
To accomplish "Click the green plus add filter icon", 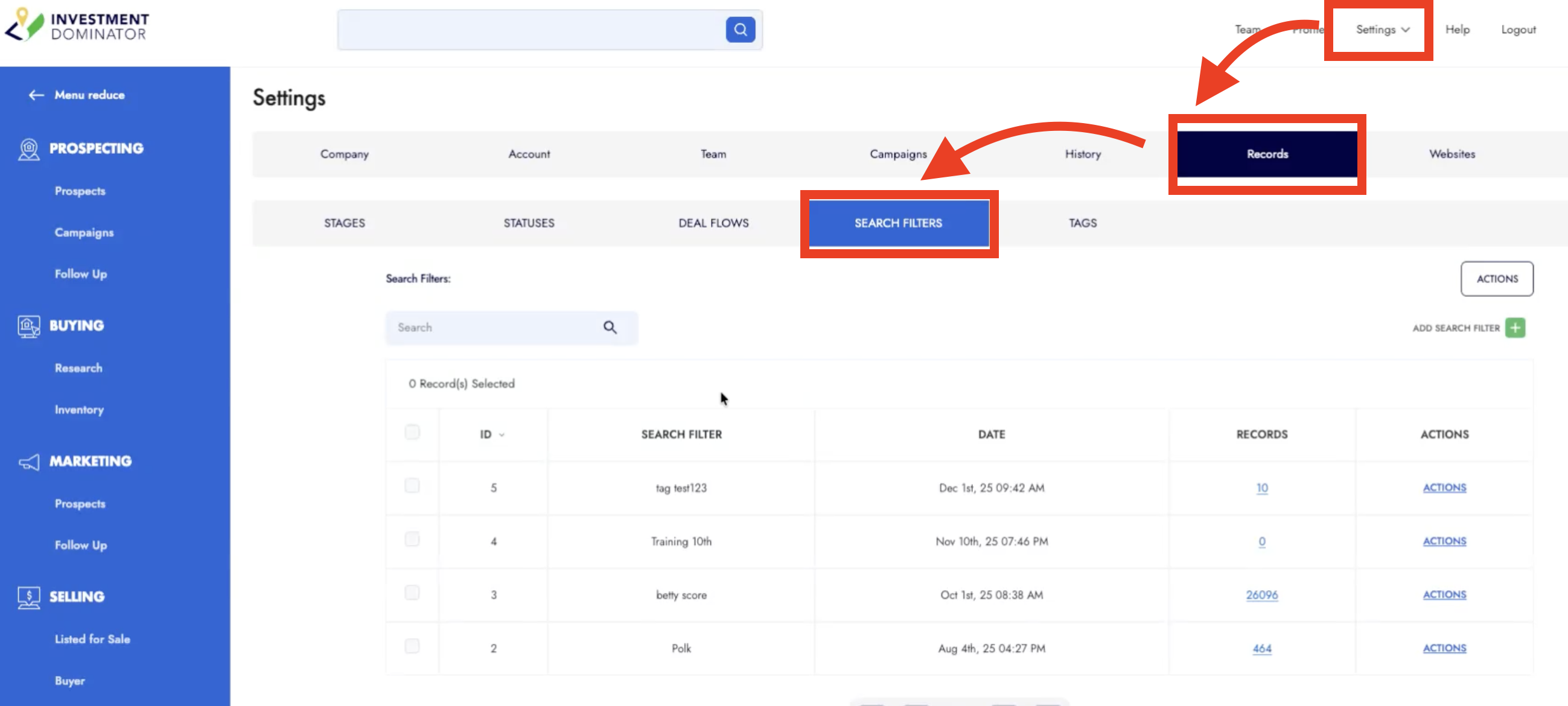I will [1514, 328].
